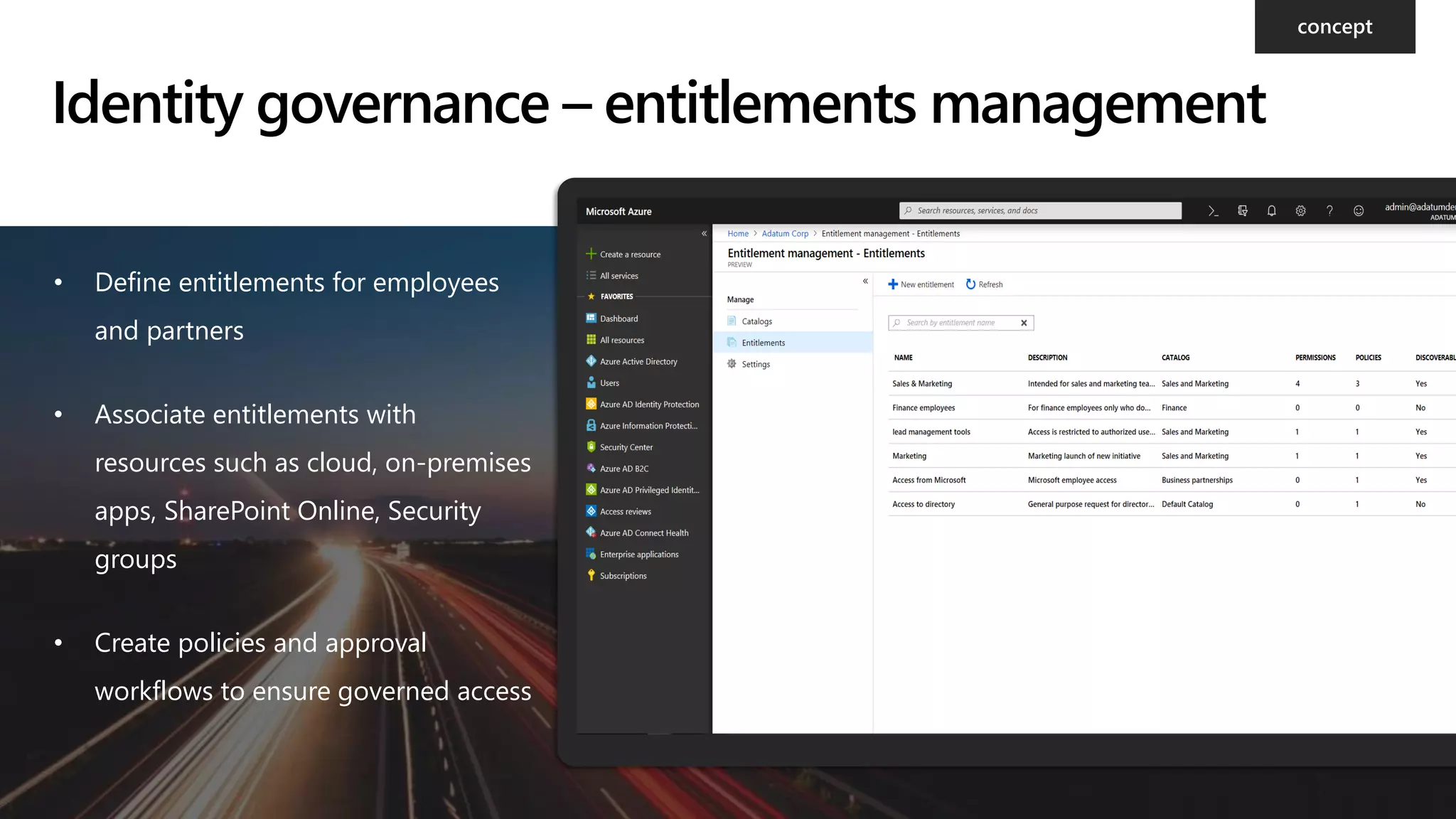
Task: Open the Access from Microsoft entitlement
Action: pos(1172,480)
